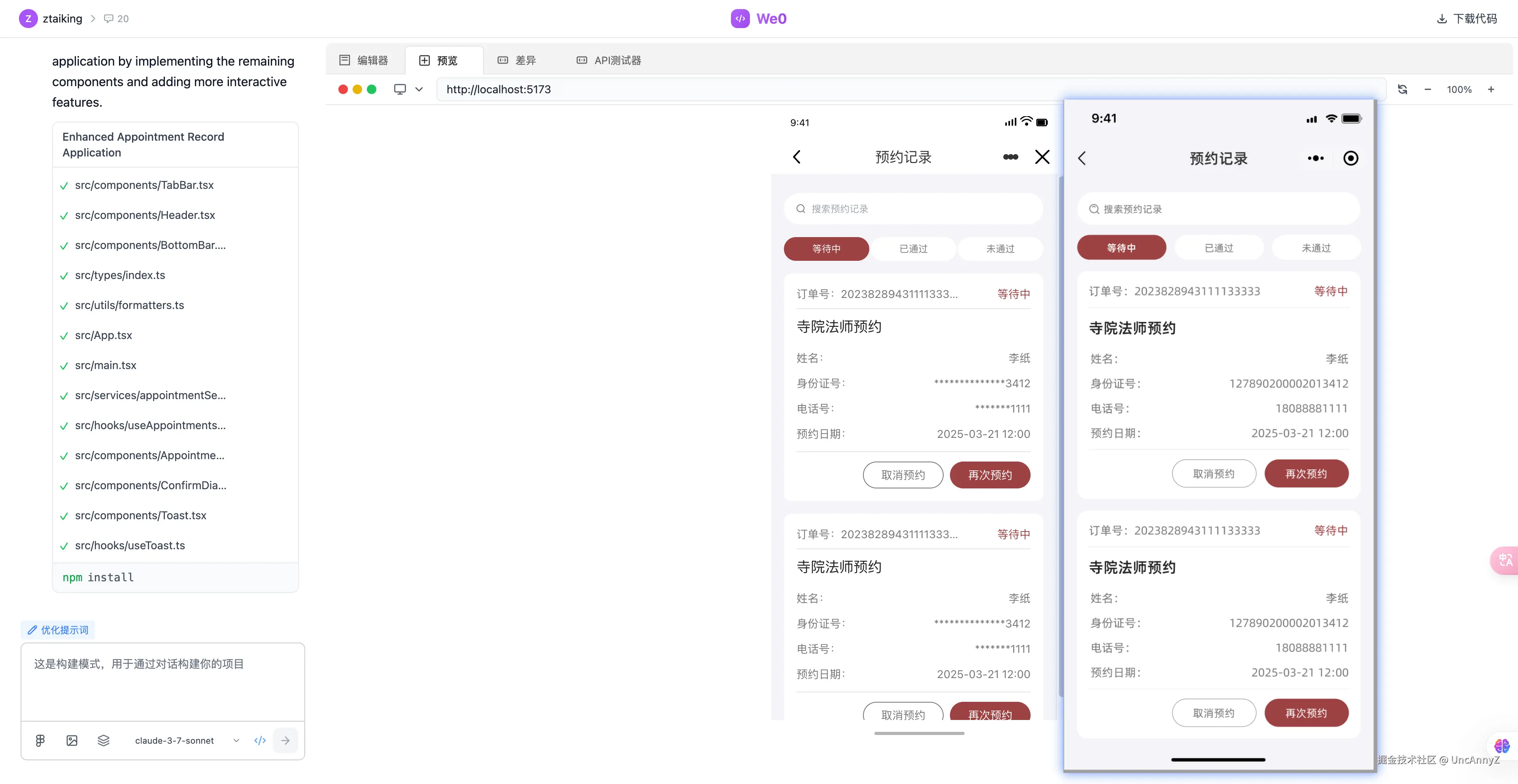
Task: Click the image upload icon below prompt
Action: [x=72, y=741]
